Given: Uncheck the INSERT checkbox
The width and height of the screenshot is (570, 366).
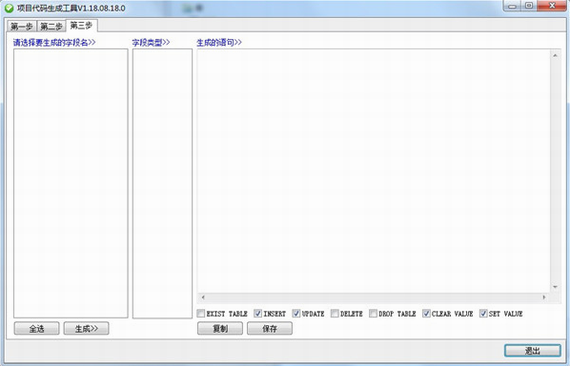Looking at the screenshot, I should point(258,313).
